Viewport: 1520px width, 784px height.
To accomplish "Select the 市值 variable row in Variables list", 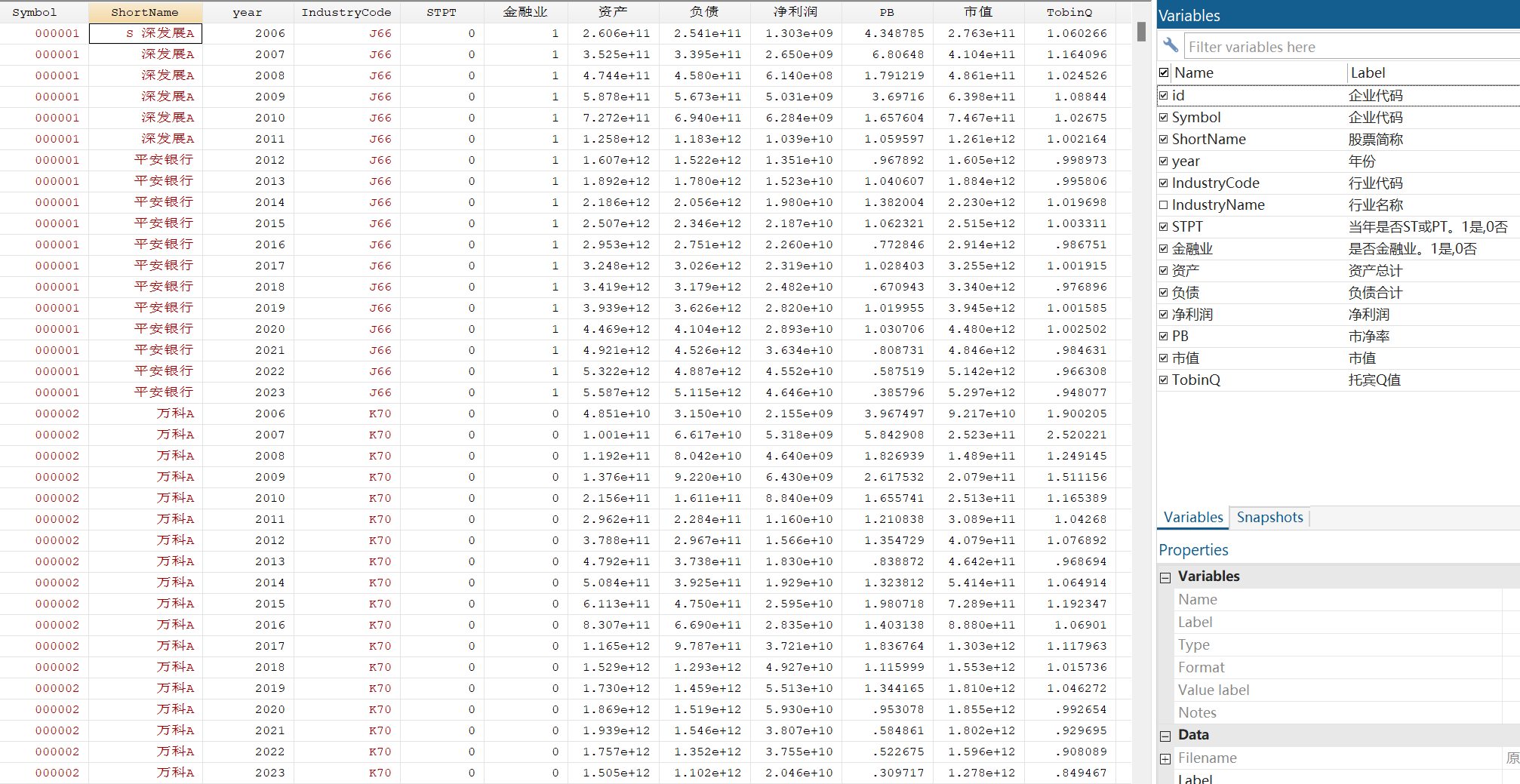I will 1338,358.
